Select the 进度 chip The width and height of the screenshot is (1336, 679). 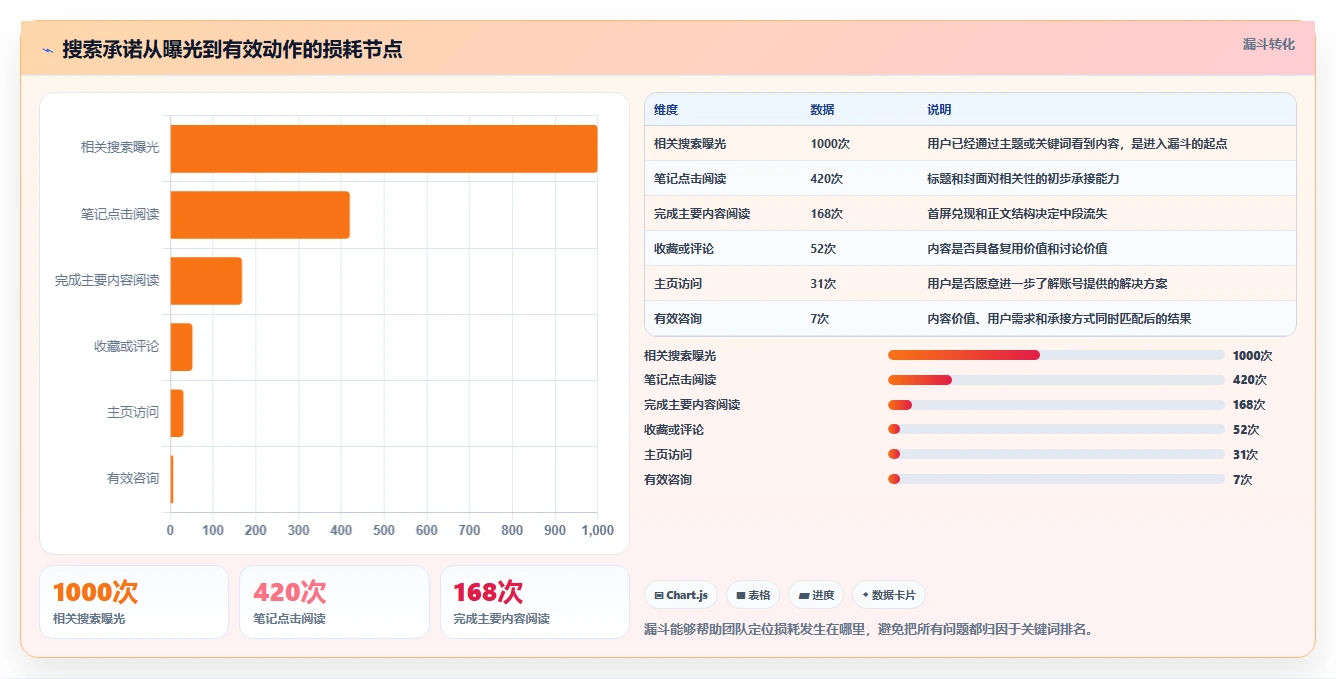(816, 595)
